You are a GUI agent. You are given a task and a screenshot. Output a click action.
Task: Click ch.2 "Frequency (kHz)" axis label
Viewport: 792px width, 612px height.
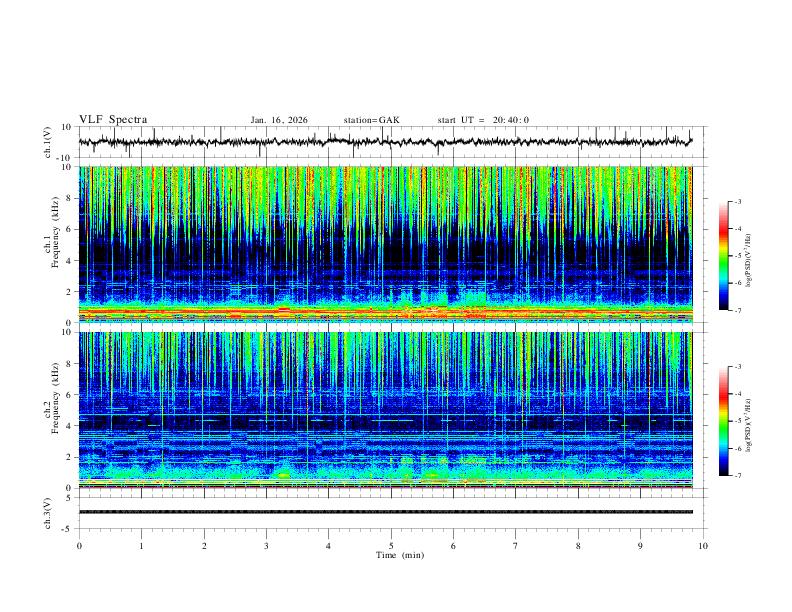click(55, 398)
